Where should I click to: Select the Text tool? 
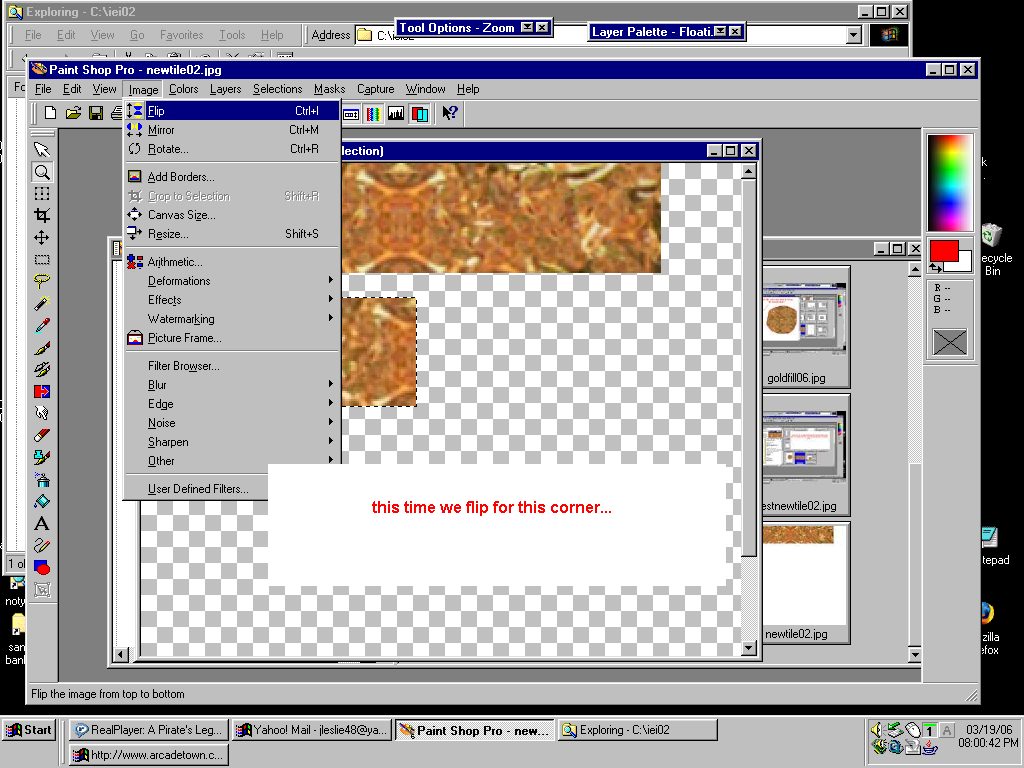coord(42,523)
